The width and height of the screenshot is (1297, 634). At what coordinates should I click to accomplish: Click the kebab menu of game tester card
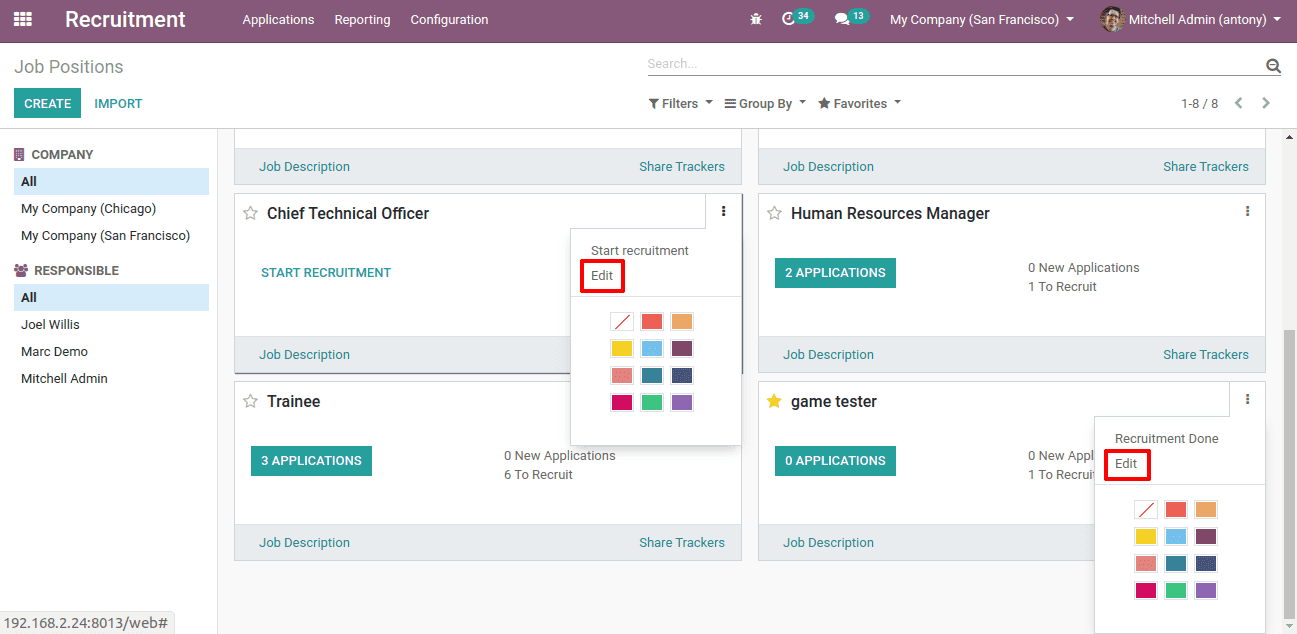(1247, 399)
